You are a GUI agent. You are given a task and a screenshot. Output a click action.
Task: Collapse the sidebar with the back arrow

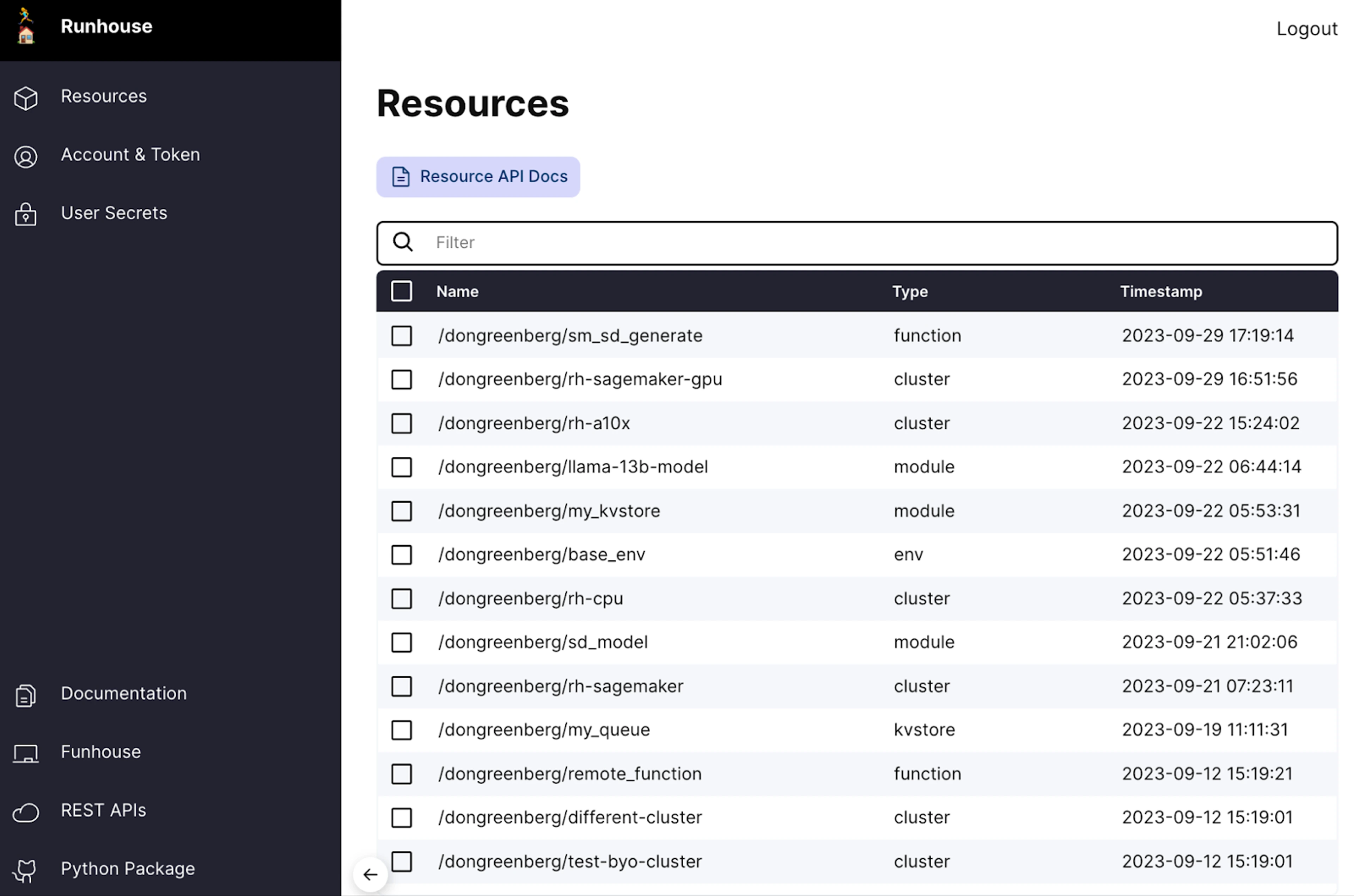tap(370, 874)
